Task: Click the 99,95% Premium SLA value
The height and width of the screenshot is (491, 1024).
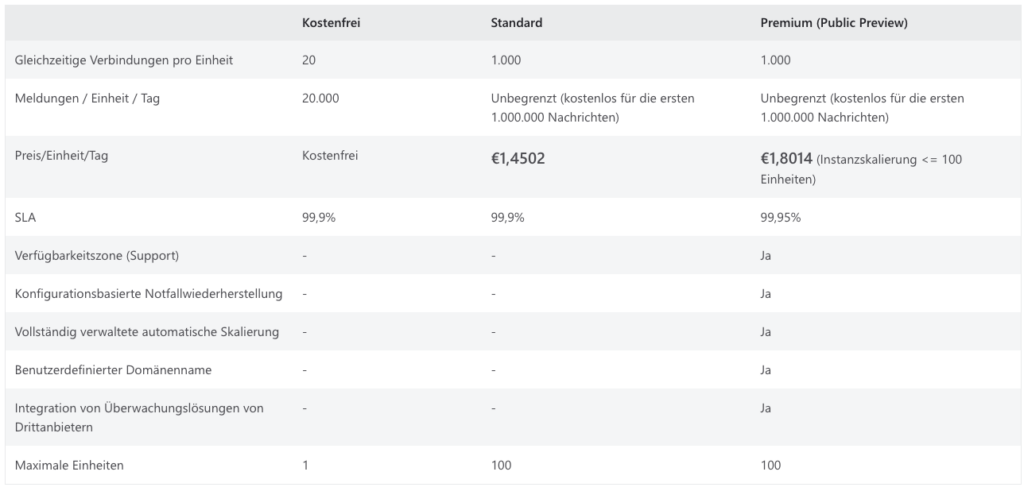Action: 780,218
